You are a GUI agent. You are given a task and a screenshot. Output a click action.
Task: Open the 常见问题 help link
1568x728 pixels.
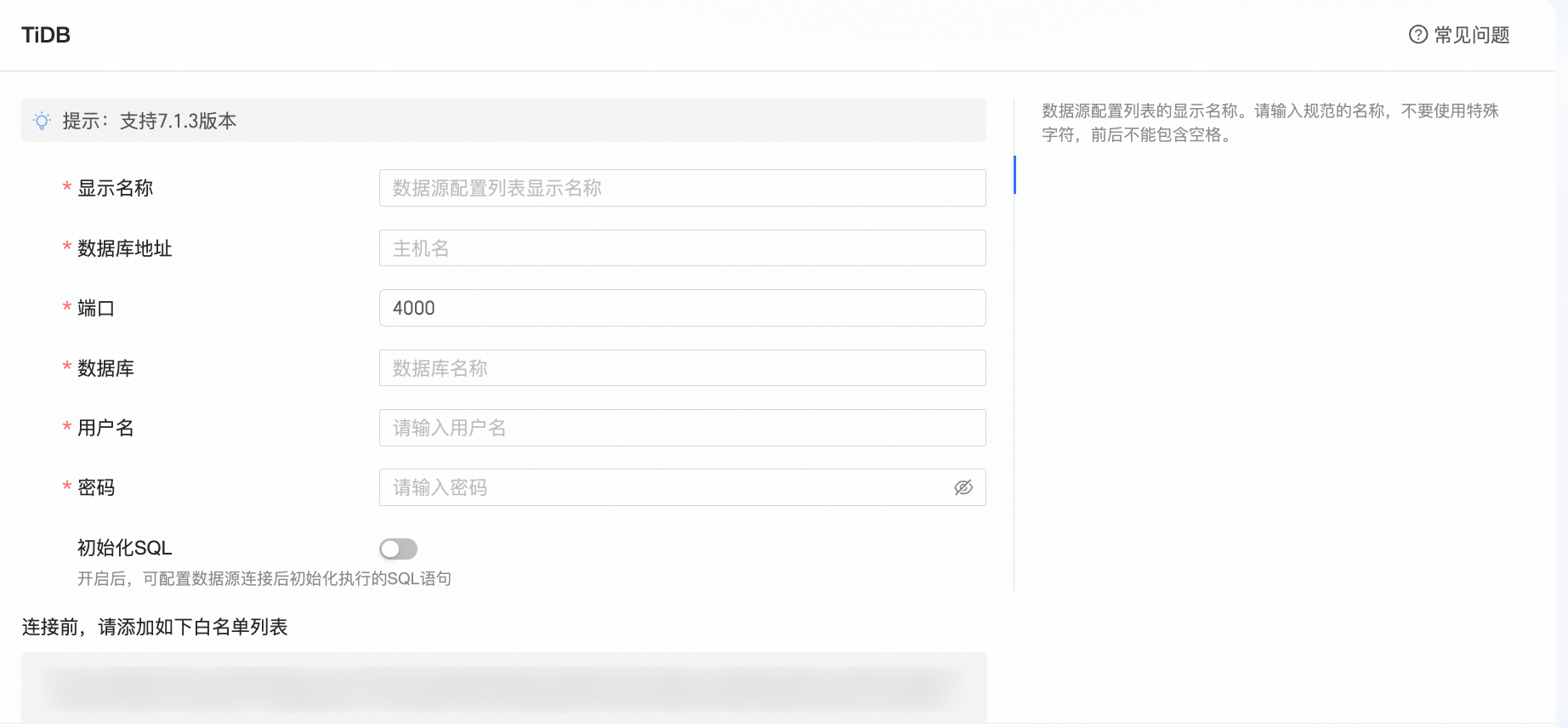click(1459, 35)
